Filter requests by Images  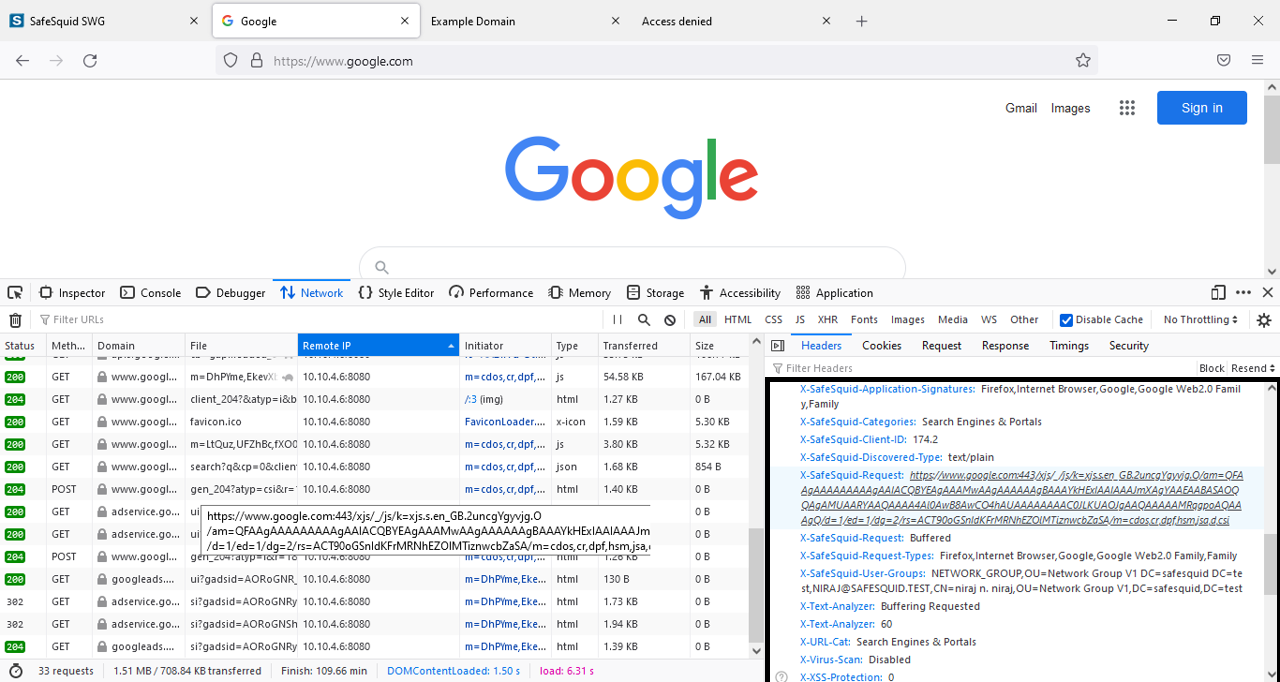[908, 320]
